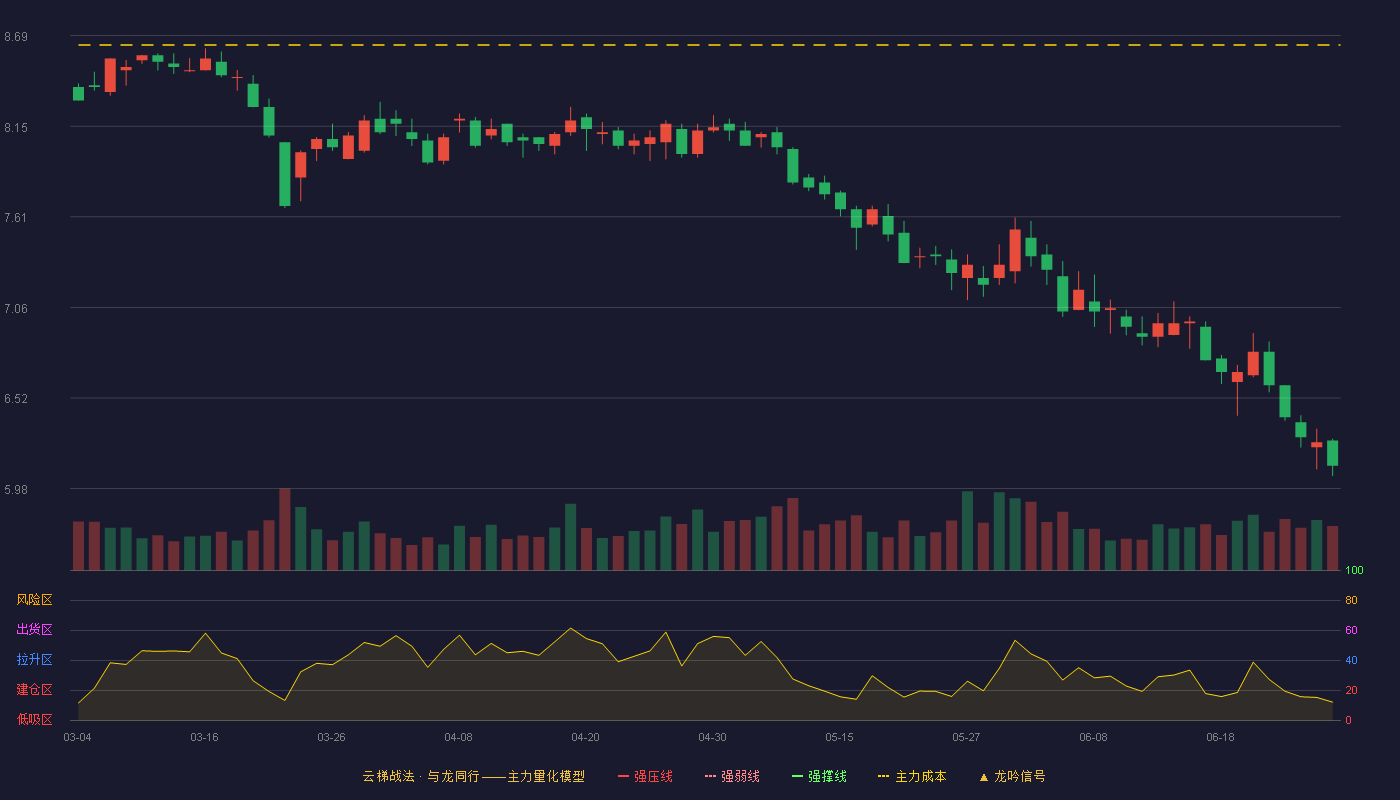
Task: Click the 建仓区 zone label
Action: pos(34,690)
